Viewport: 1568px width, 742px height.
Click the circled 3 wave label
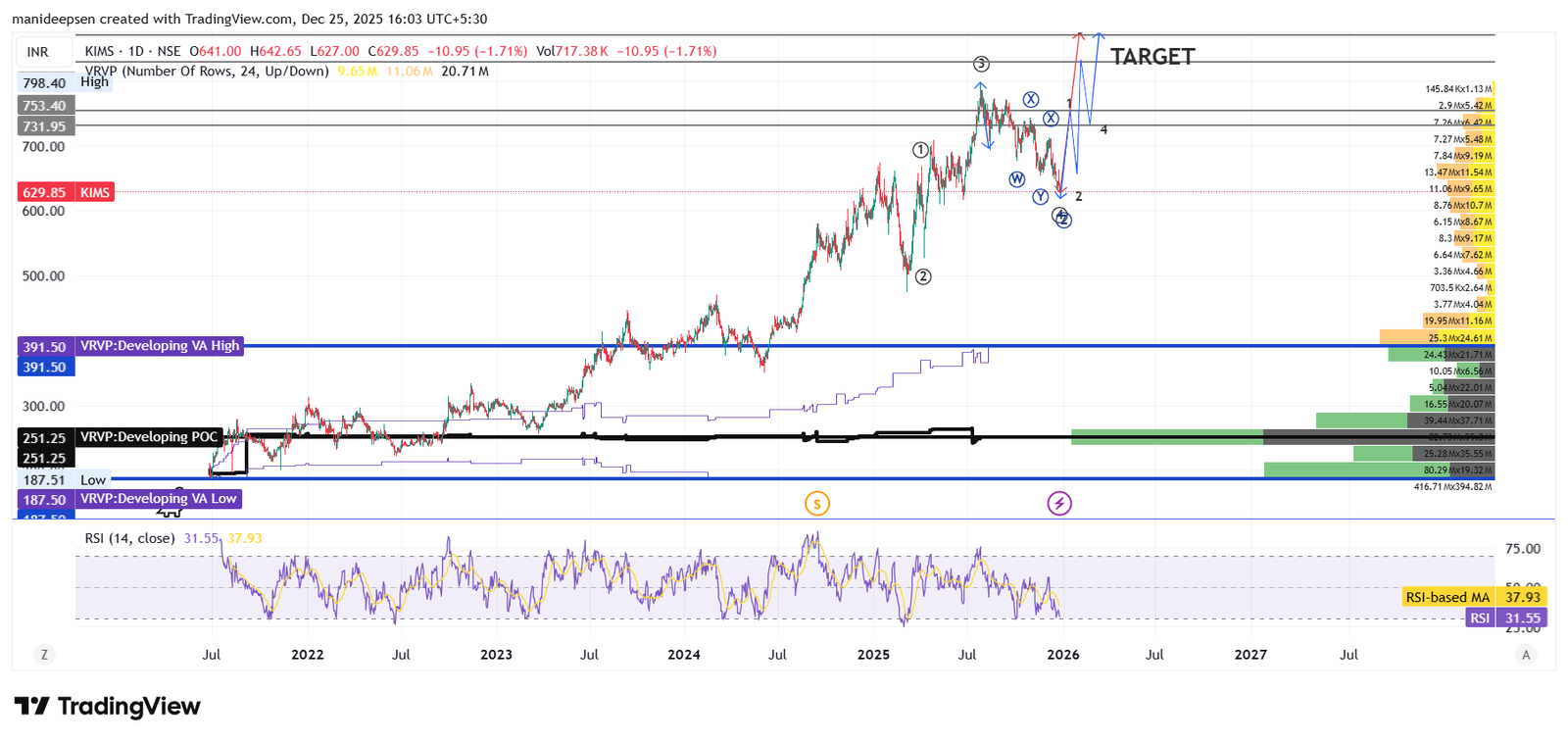pyautogui.click(x=981, y=64)
